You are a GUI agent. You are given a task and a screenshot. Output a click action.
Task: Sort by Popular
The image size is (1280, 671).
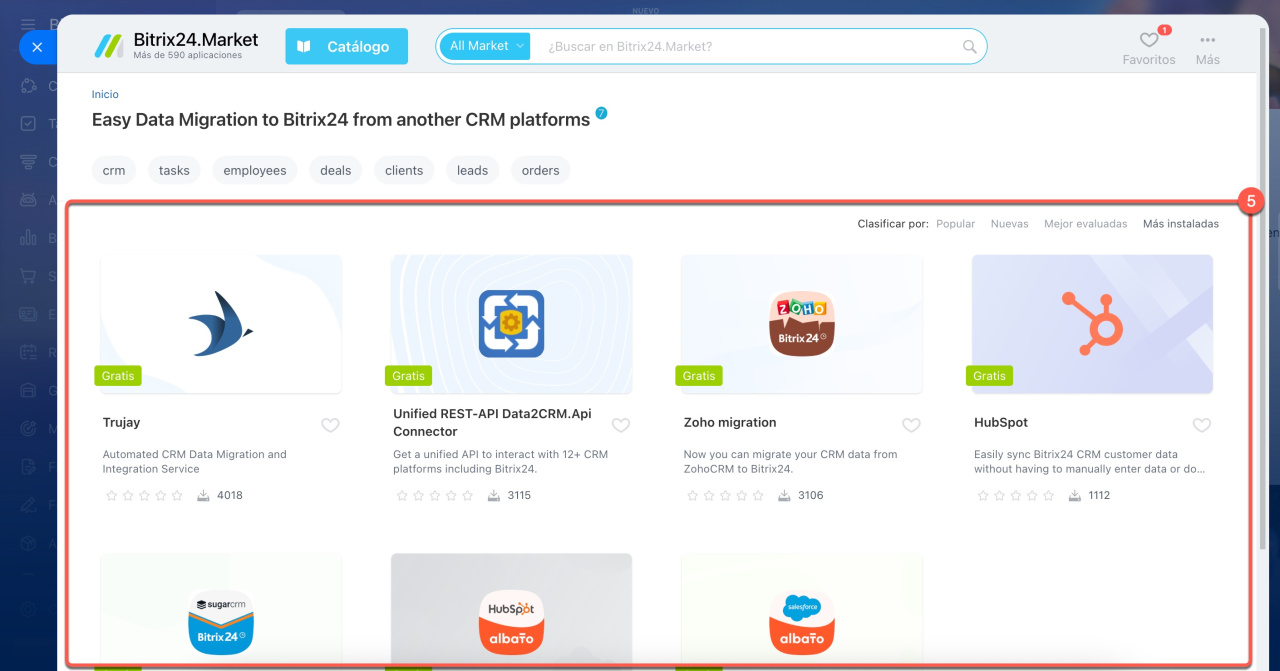tap(955, 224)
